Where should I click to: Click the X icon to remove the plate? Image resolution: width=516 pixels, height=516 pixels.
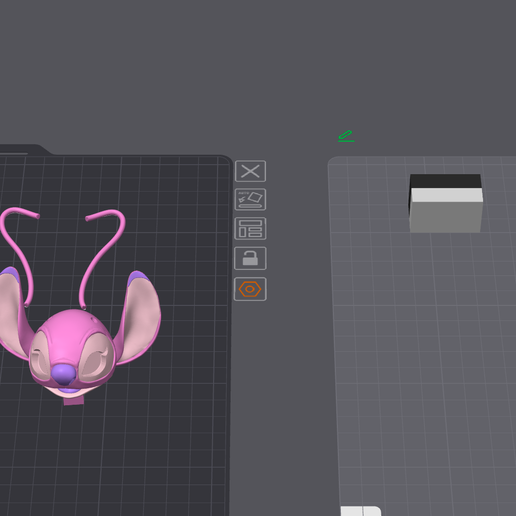[x=250, y=171]
